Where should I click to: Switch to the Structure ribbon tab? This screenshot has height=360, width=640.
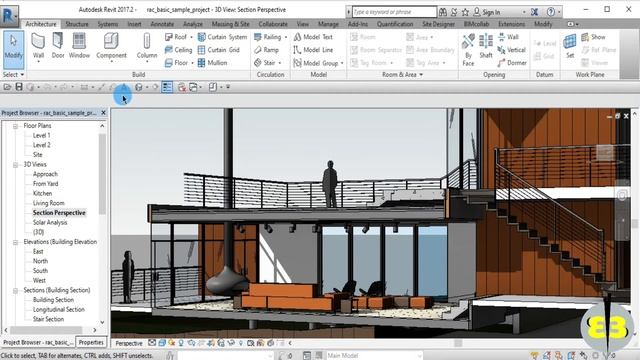[x=77, y=24]
